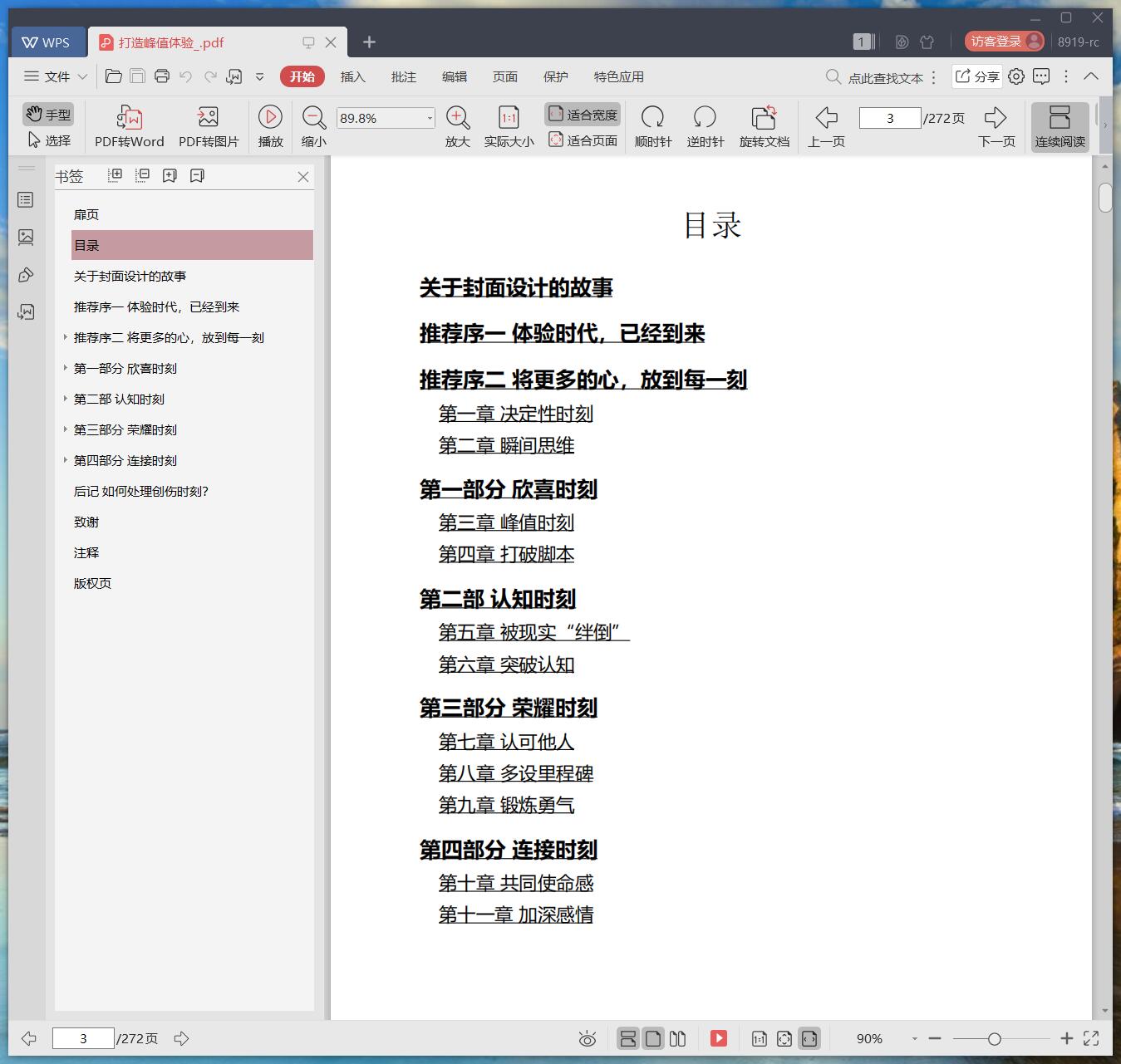
Task: Open settings gear icon near 分享
Action: click(1016, 76)
